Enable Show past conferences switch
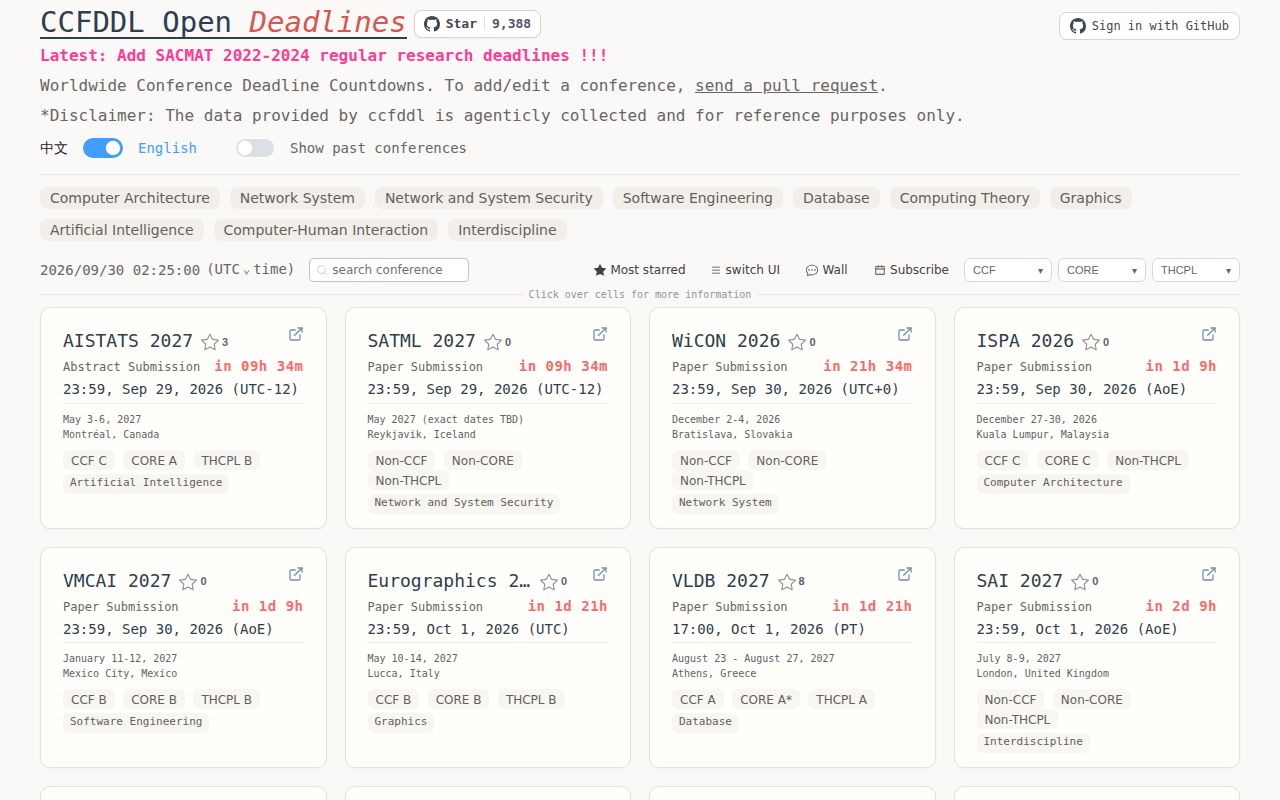The width and height of the screenshot is (1280, 800). coord(255,148)
